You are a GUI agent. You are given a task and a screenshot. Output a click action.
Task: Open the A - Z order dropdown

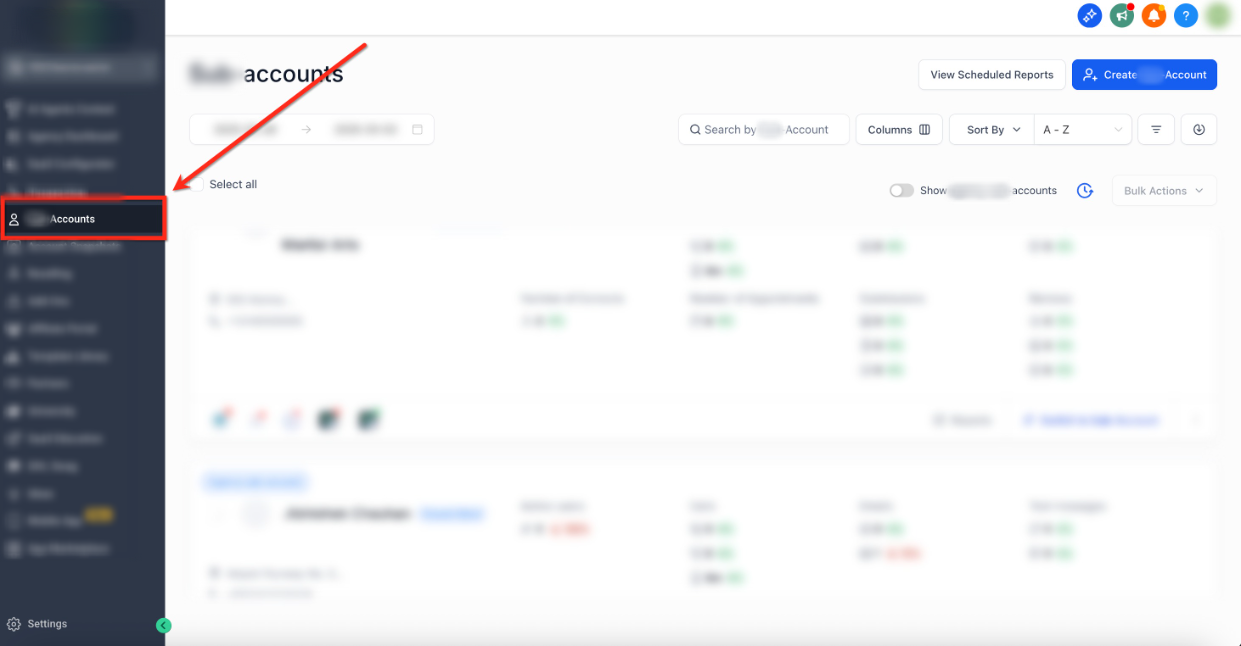(x=1083, y=129)
